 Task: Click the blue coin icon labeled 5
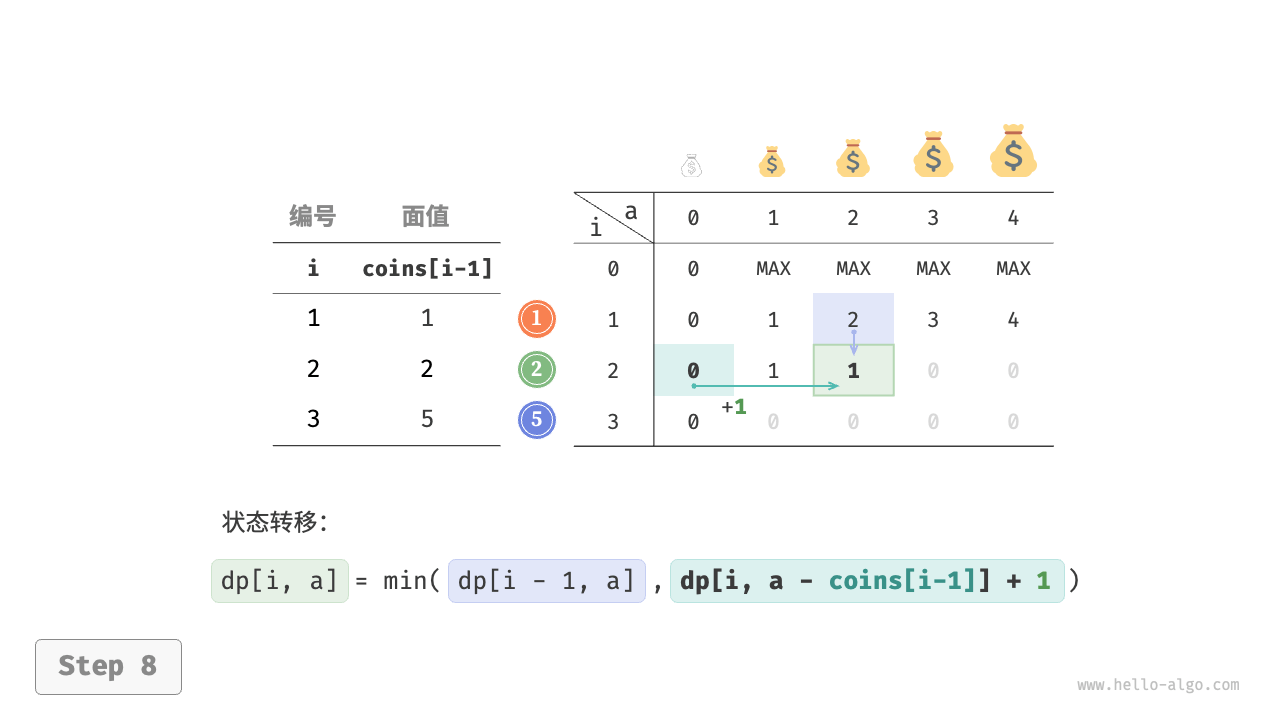[537, 420]
